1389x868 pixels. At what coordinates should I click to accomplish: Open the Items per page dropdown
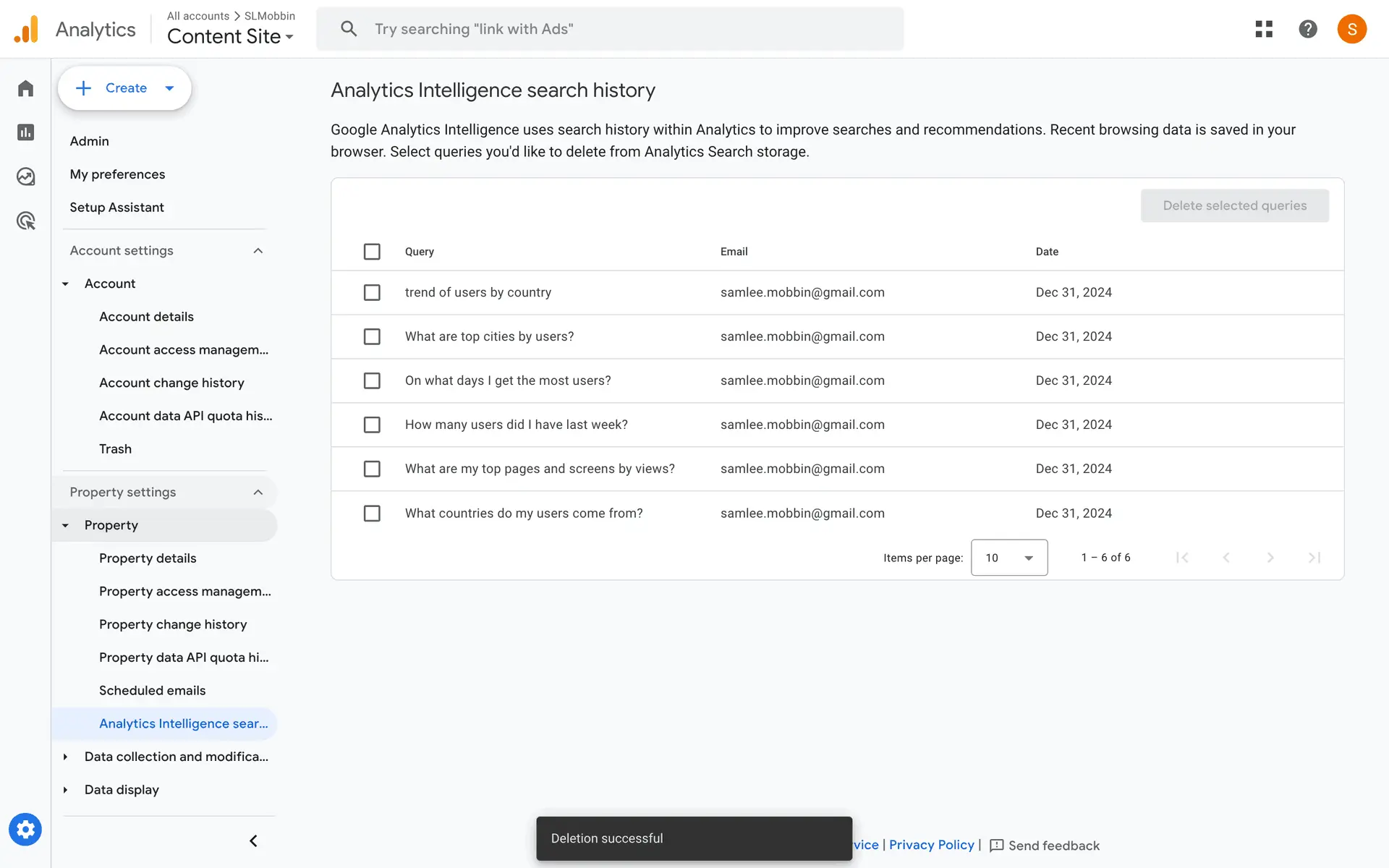[1008, 558]
